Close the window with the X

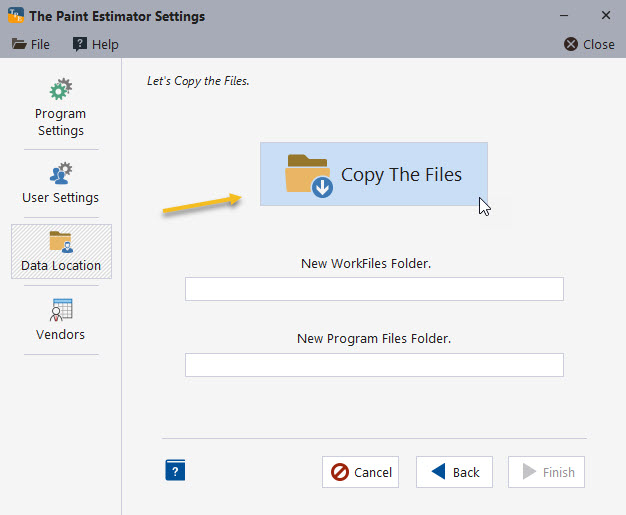point(606,16)
